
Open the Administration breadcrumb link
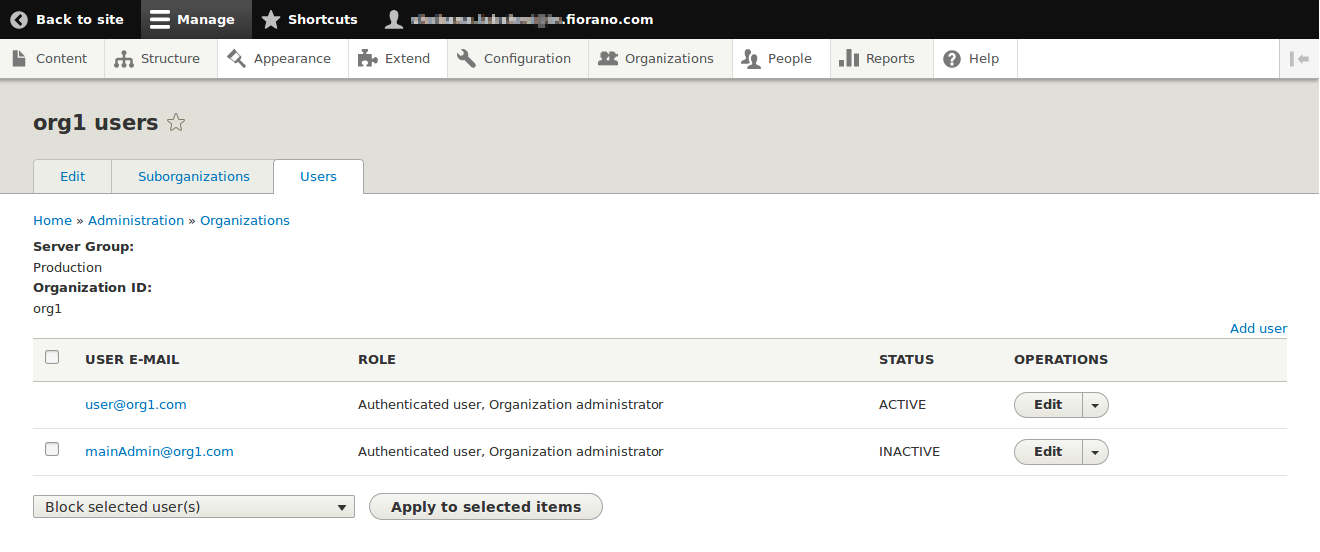136,220
